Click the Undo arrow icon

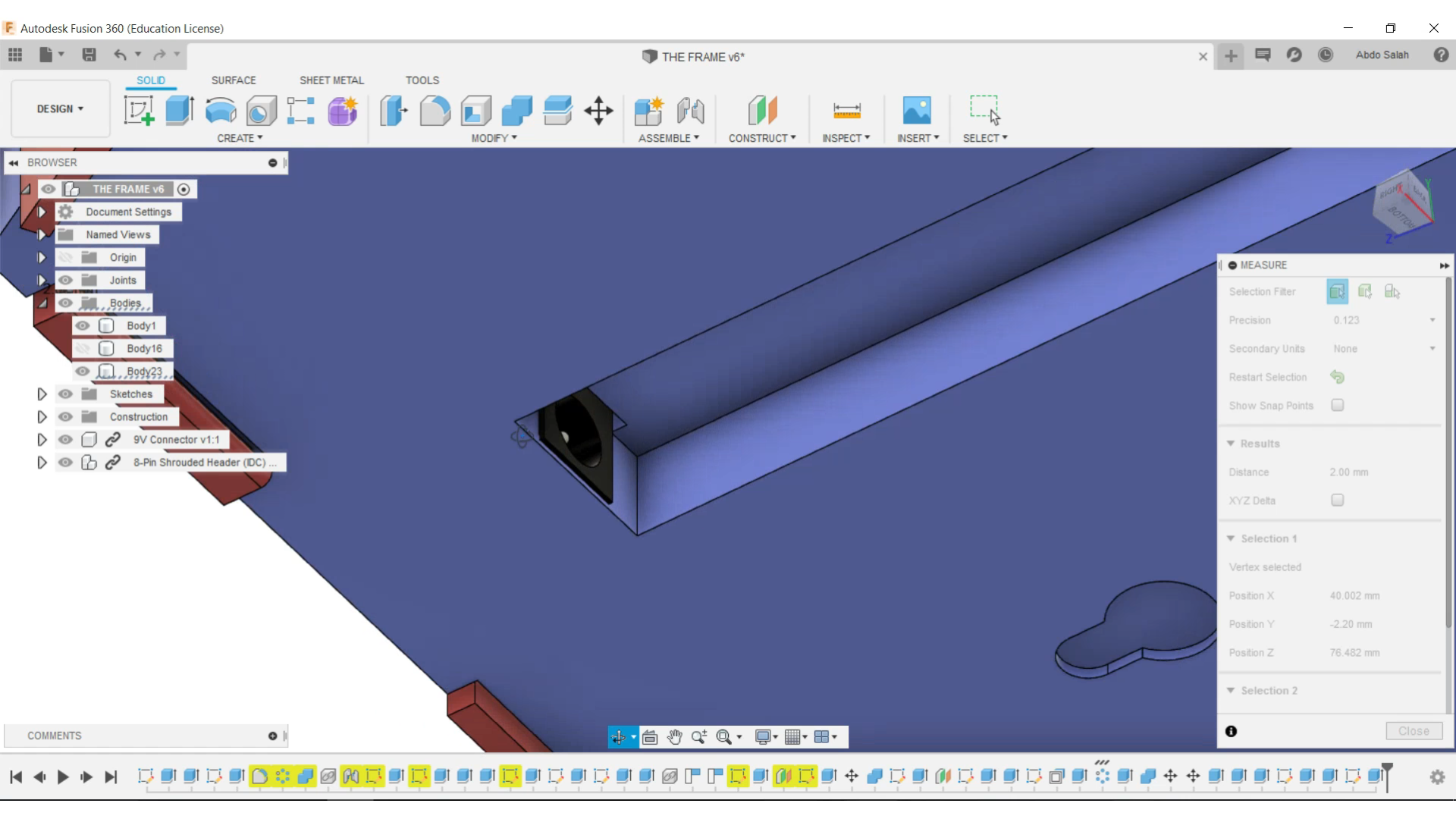[120, 55]
